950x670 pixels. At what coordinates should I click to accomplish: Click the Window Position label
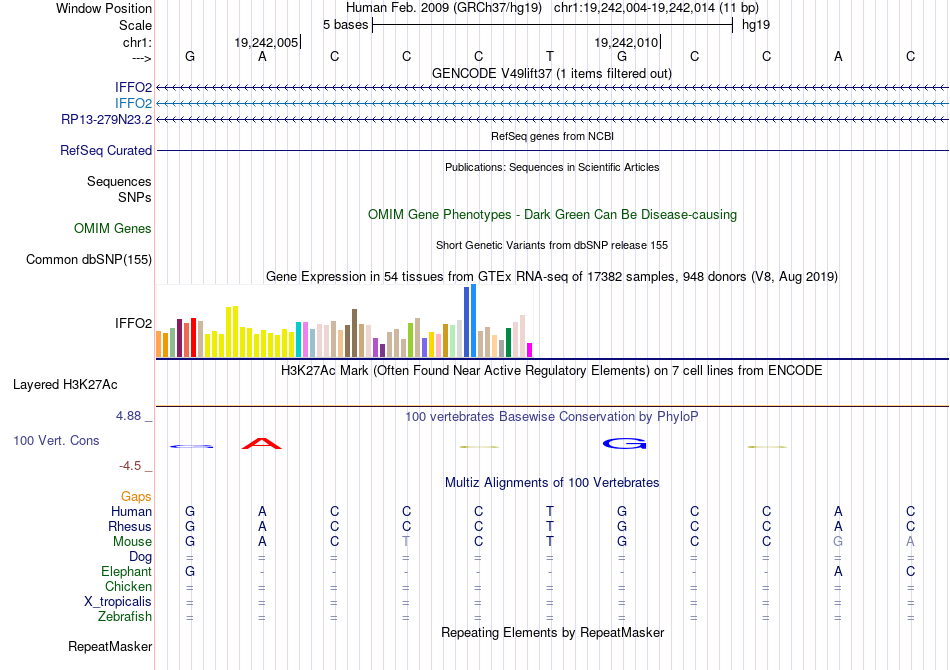coord(104,8)
